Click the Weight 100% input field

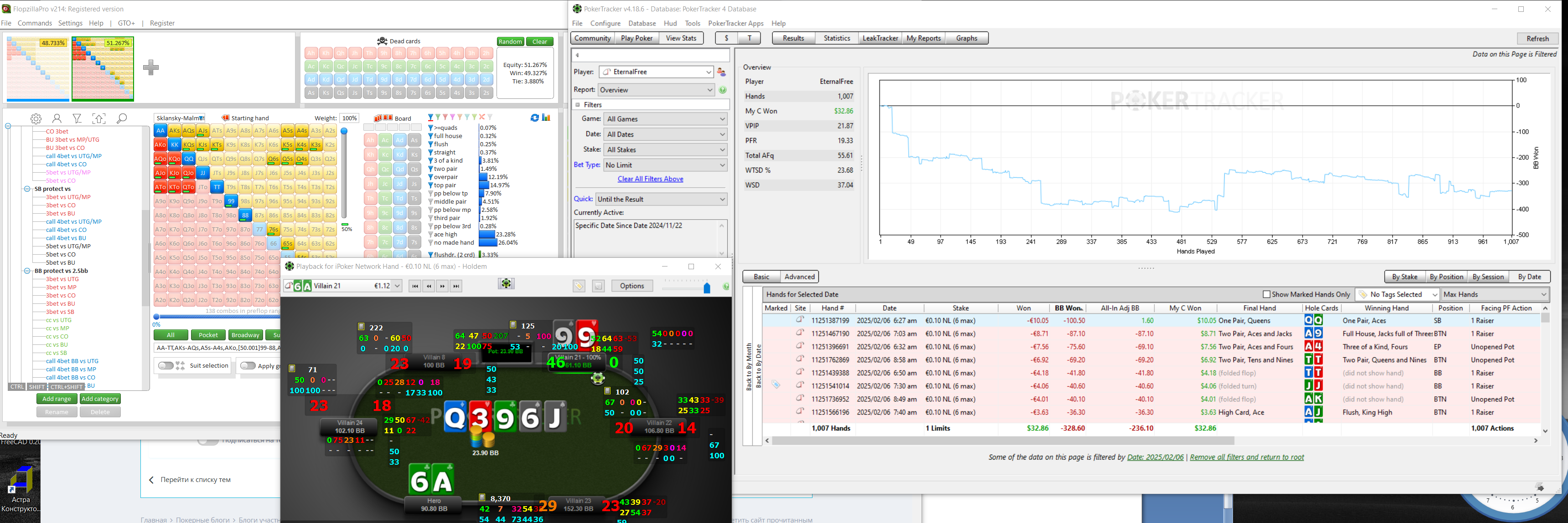point(349,118)
